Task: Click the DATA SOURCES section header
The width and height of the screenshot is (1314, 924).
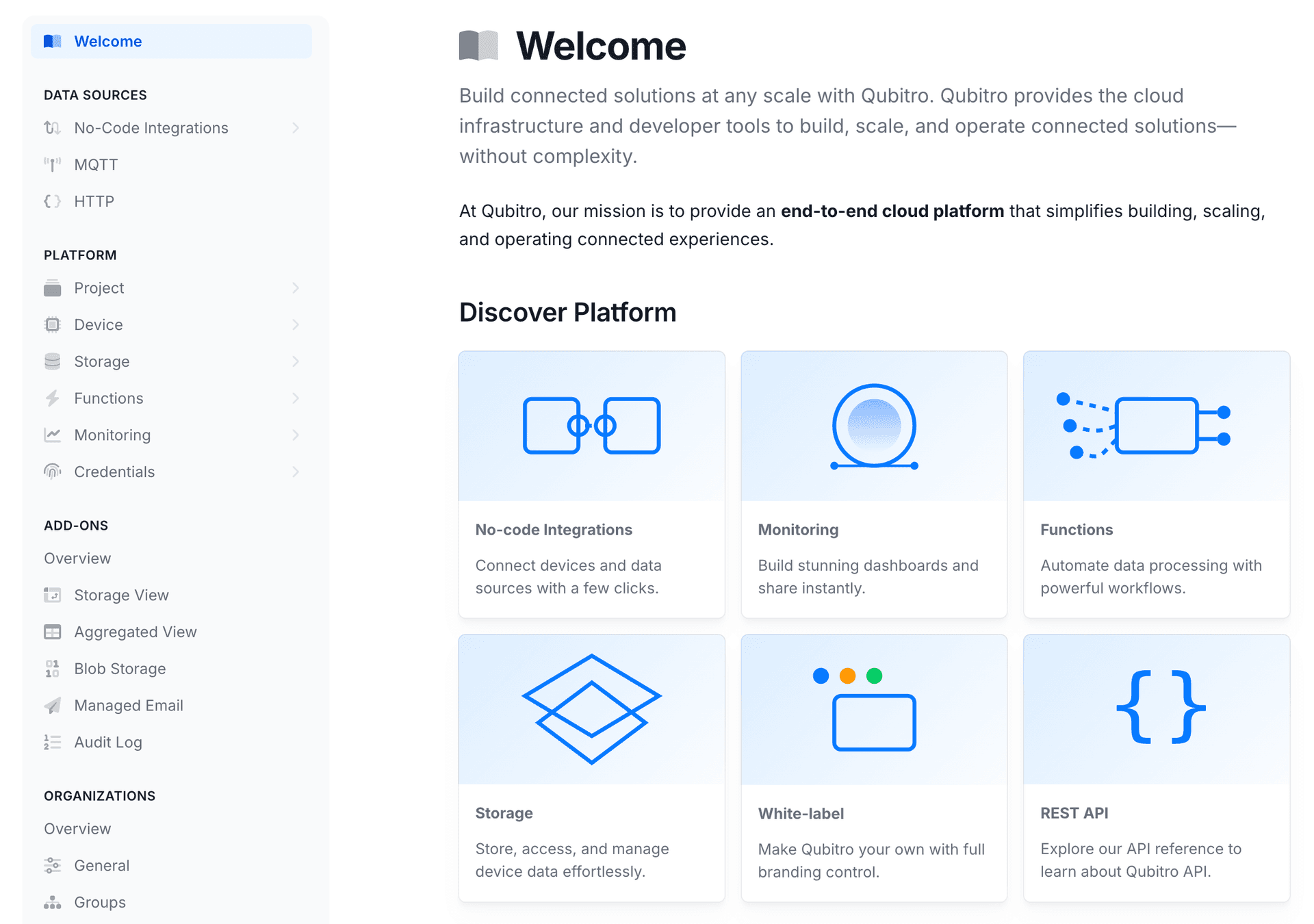Action: point(95,95)
